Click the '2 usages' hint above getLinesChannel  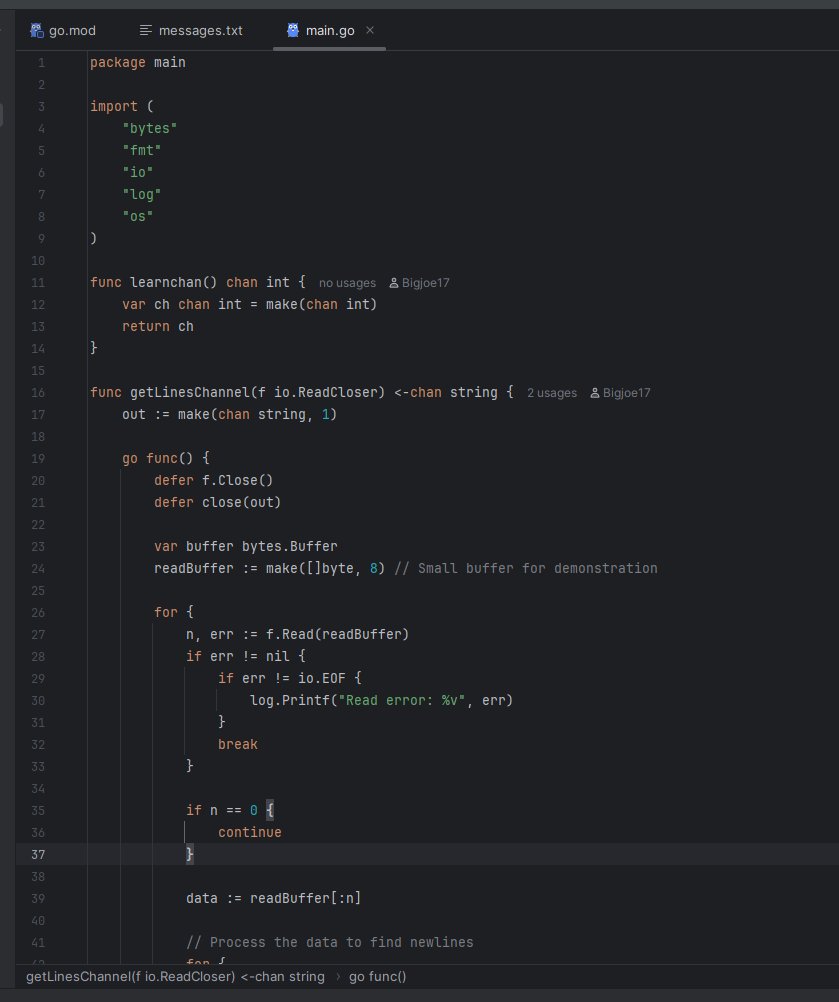coord(551,393)
